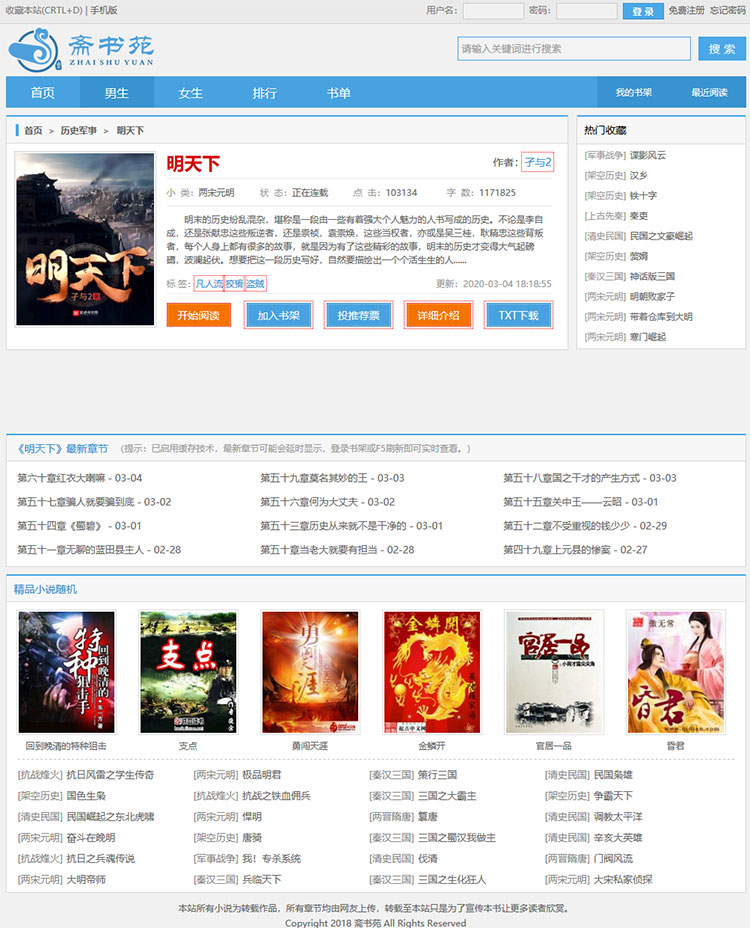Open the 男生 navigation tab

117,92
